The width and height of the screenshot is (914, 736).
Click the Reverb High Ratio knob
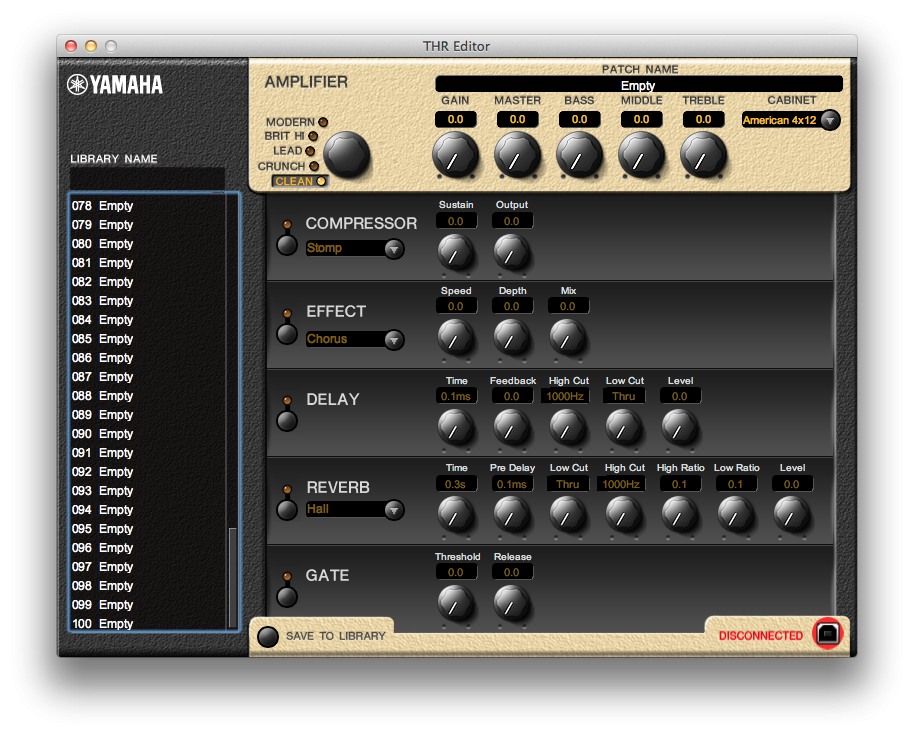point(679,515)
